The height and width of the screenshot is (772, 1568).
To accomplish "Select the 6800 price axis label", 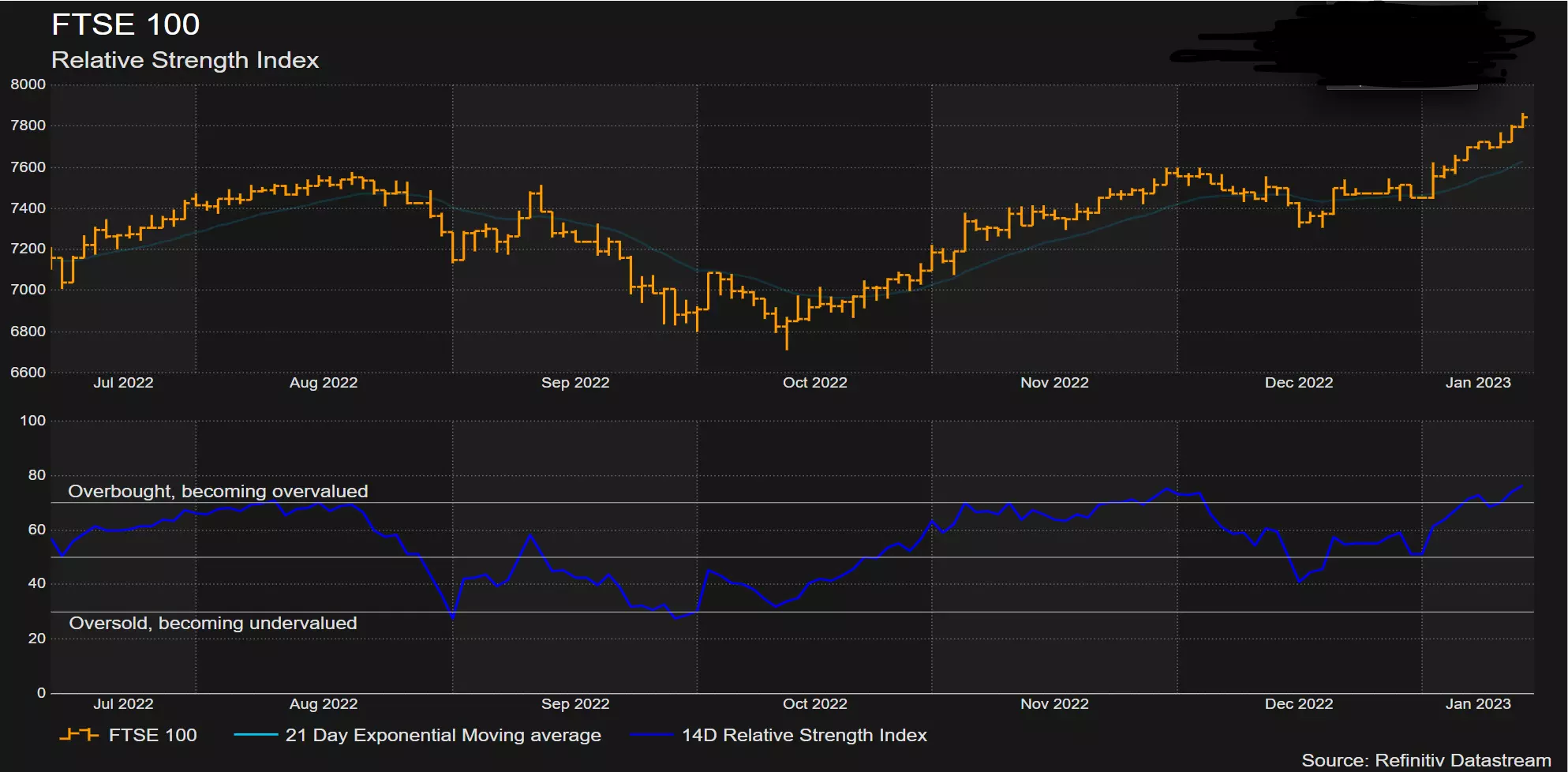I will 28,332.
